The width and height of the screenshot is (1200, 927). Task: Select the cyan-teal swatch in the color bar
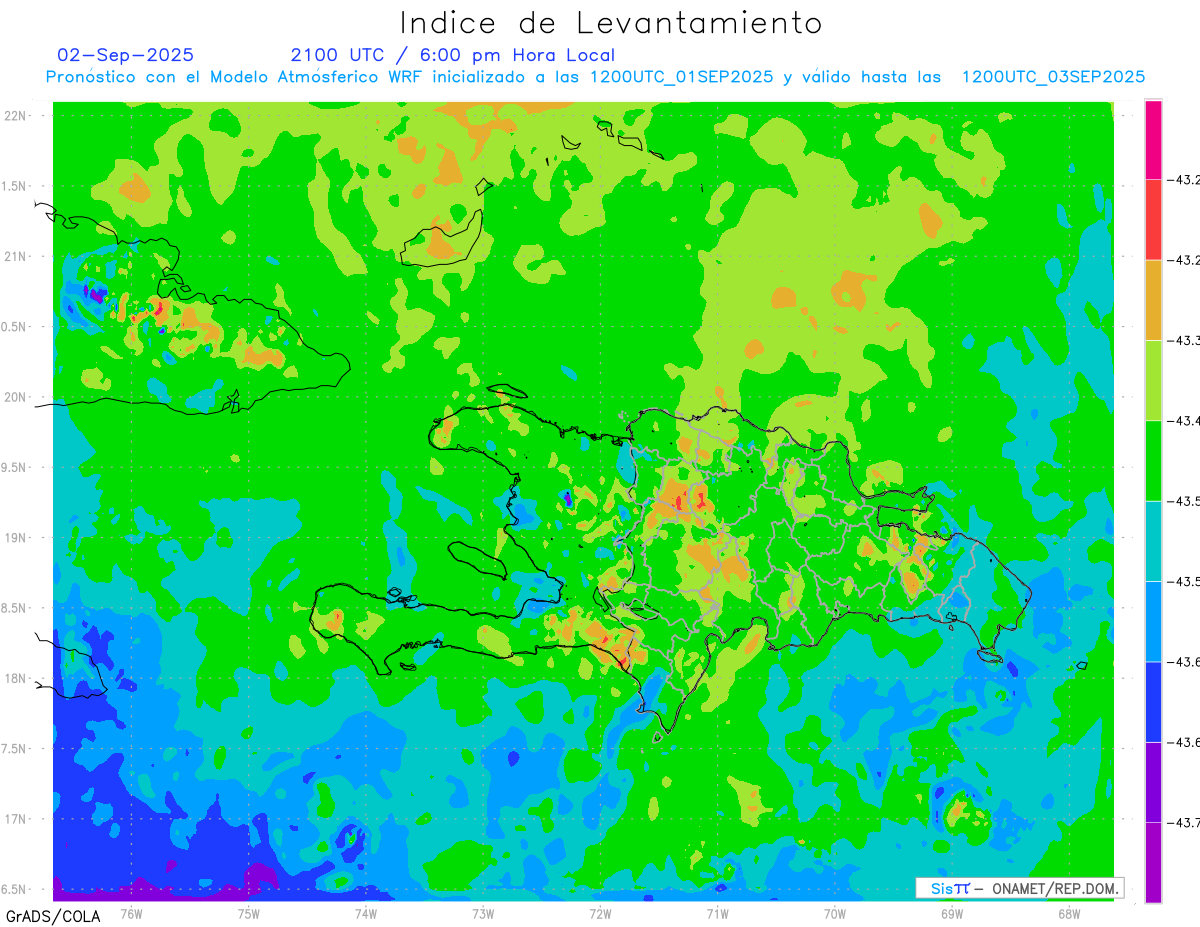(x=1153, y=541)
